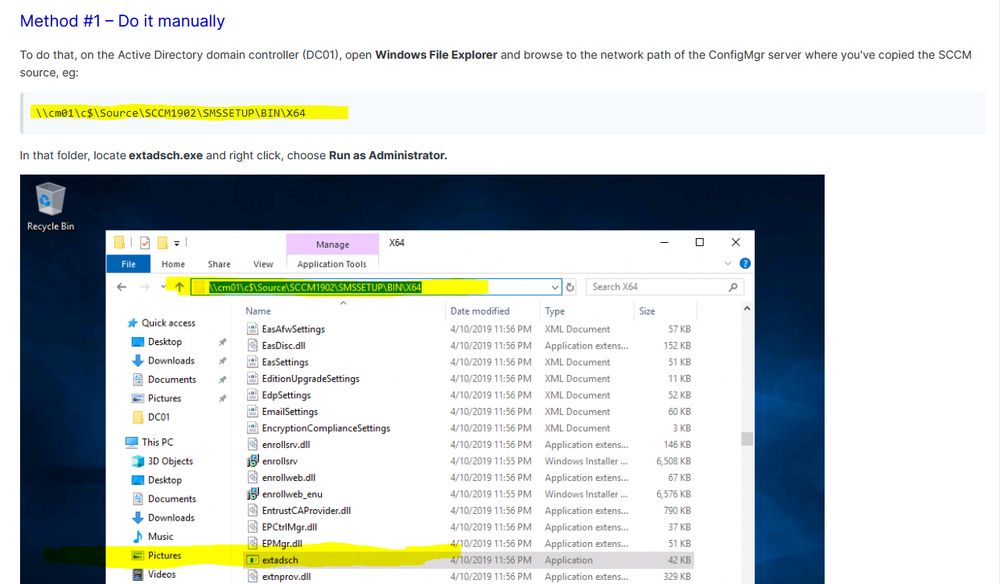
Task: Select the EasSettings file icon
Action: click(x=253, y=362)
